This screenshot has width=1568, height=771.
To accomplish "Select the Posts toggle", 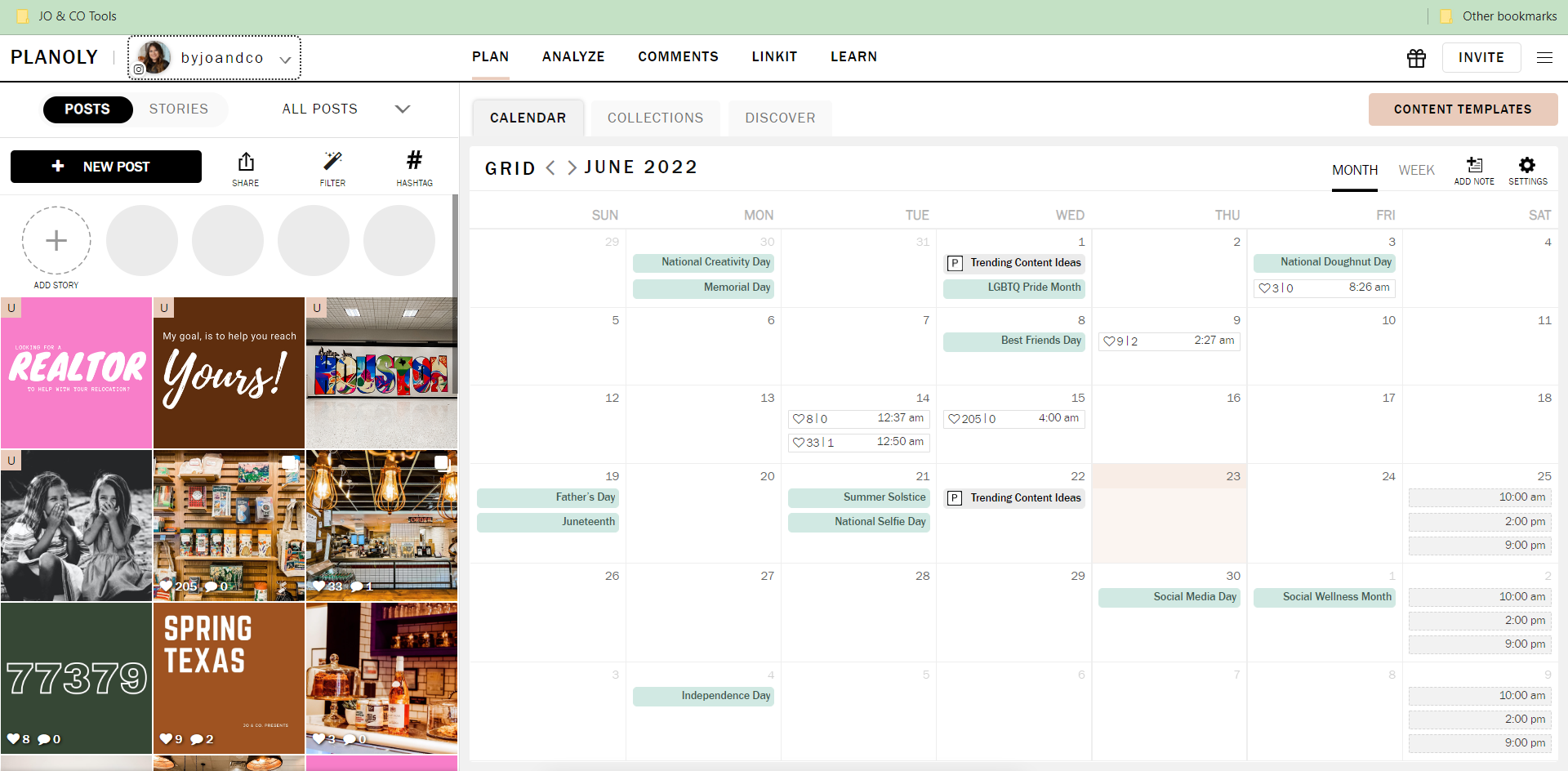I will [x=87, y=109].
